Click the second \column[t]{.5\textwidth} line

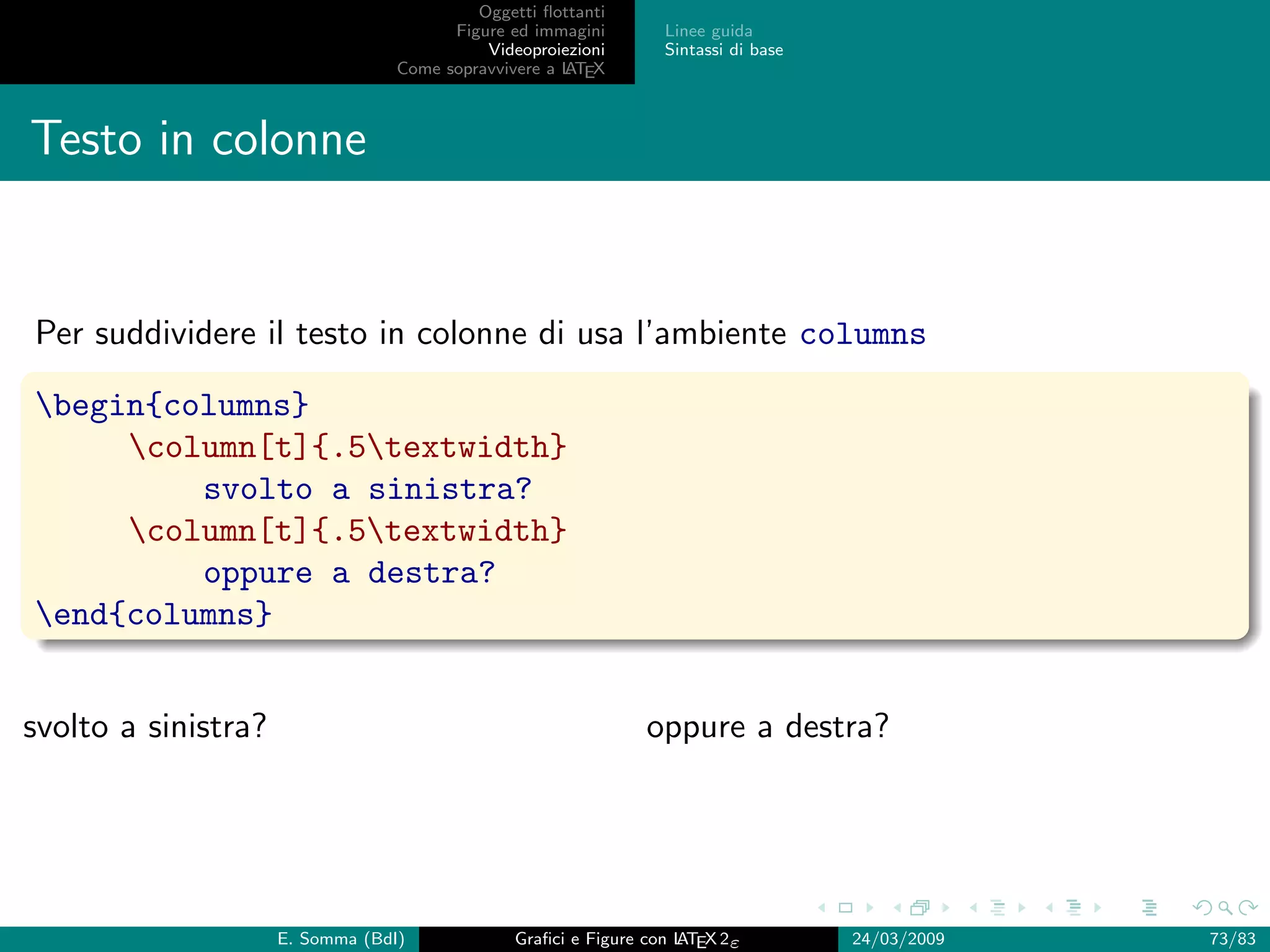click(x=348, y=531)
